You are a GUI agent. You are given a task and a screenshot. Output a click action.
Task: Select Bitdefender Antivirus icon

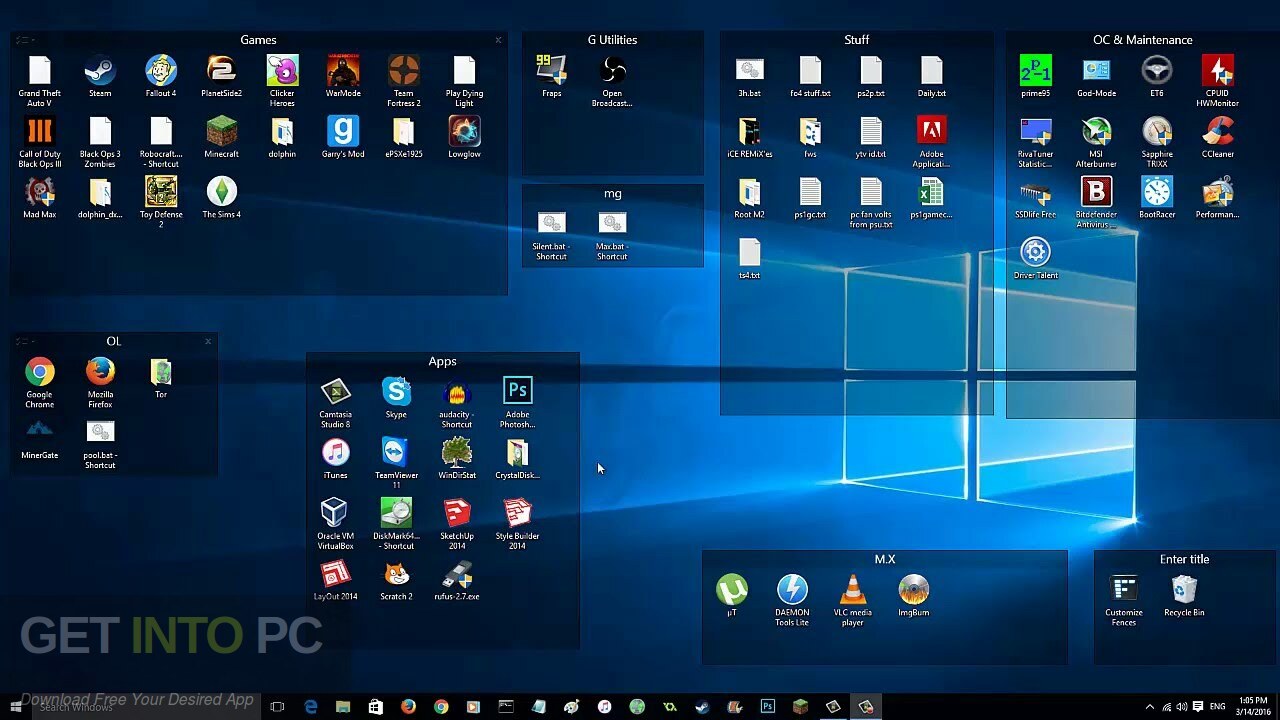pyautogui.click(x=1096, y=203)
